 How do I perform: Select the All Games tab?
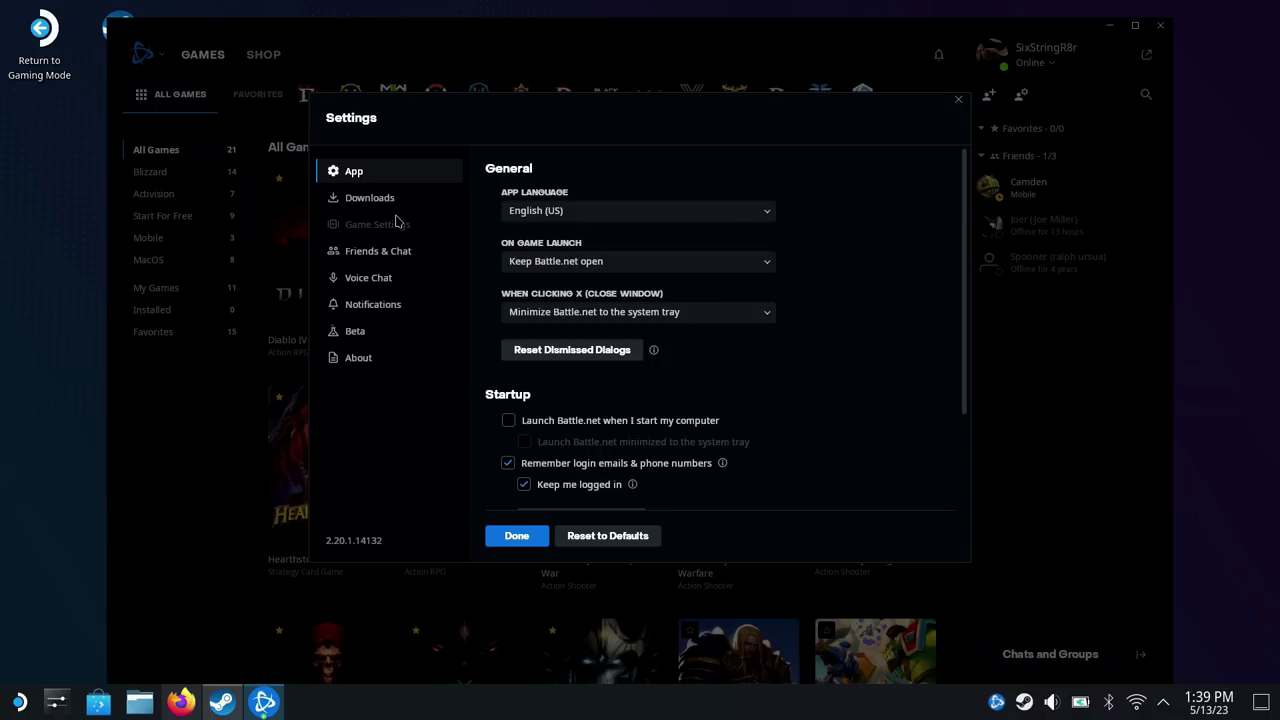(171, 94)
